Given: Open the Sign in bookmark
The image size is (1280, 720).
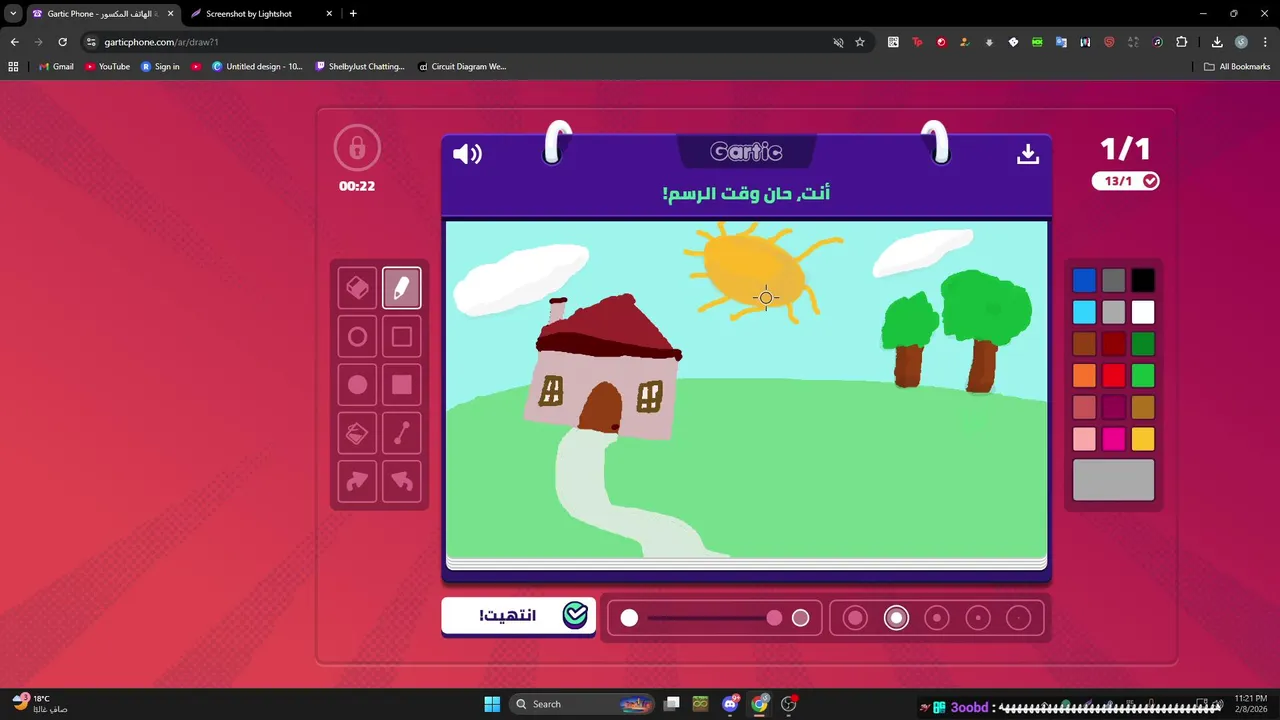Looking at the screenshot, I should (x=160, y=66).
